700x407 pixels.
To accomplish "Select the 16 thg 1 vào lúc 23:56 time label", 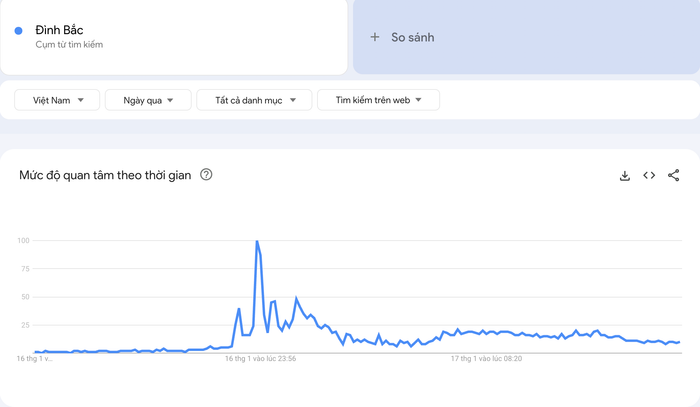I will (x=260, y=358).
